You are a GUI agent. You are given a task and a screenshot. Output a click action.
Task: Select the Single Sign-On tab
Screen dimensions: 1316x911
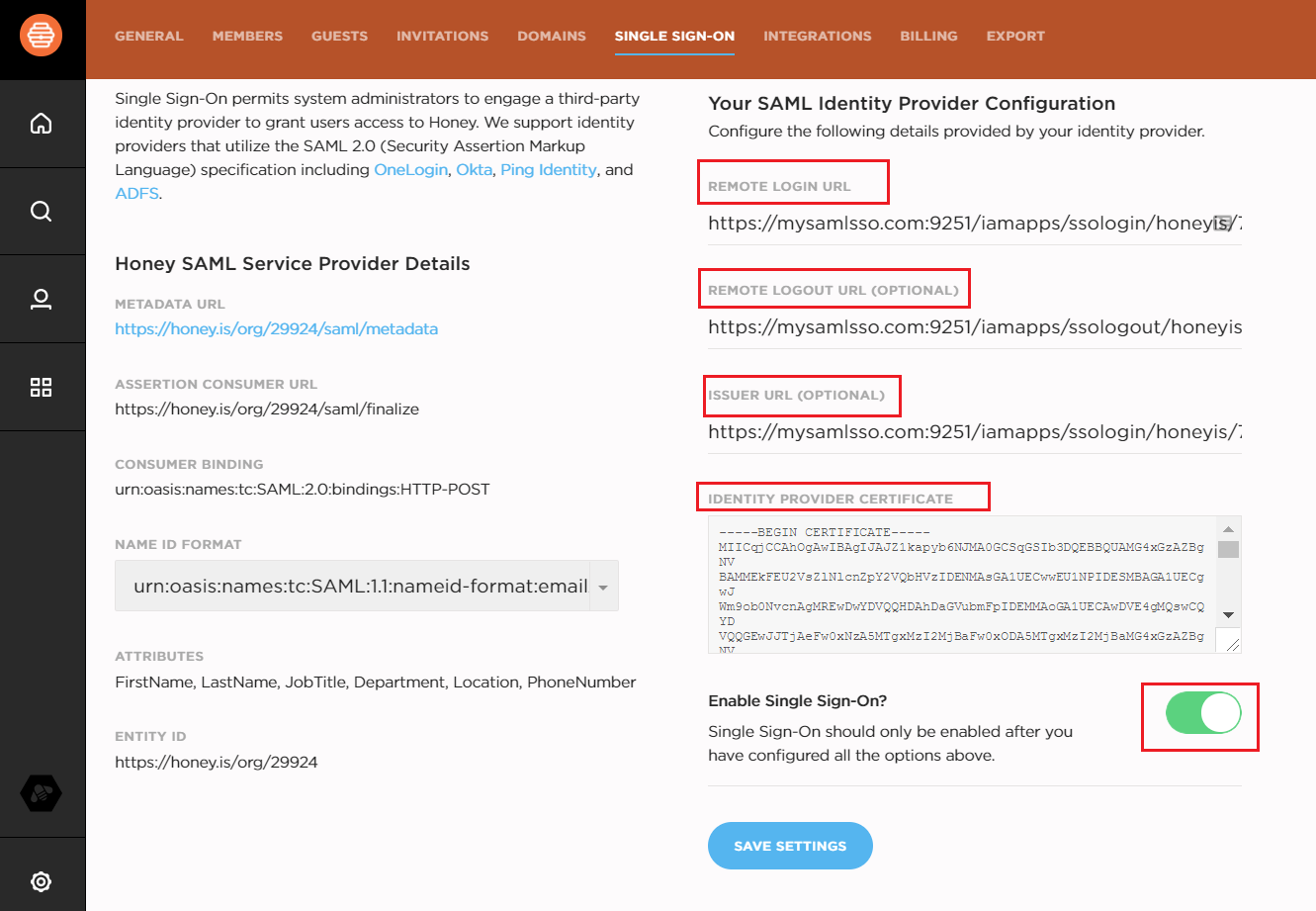pos(674,36)
